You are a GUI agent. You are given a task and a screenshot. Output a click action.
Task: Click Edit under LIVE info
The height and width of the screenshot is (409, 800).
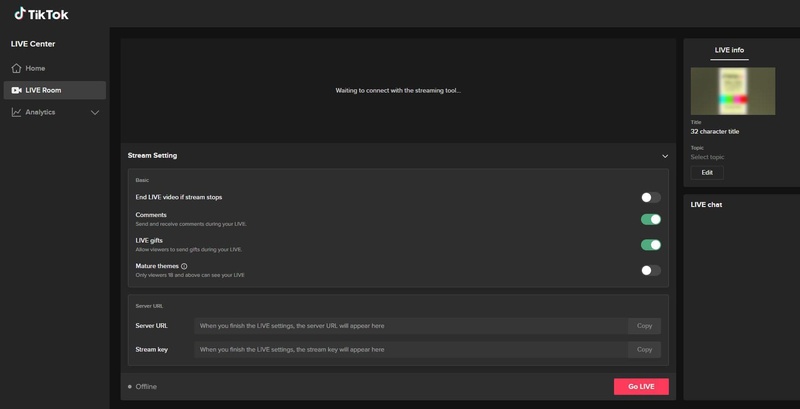pos(707,172)
